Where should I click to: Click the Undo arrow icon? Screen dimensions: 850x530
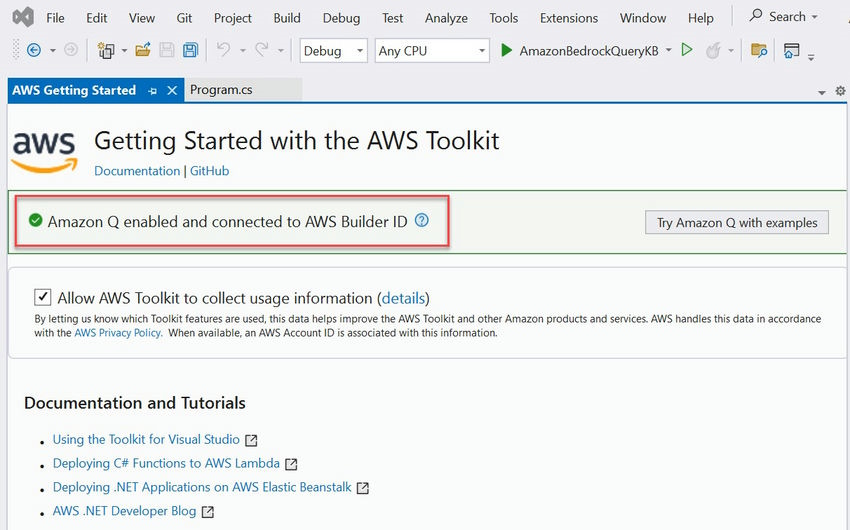[x=223, y=50]
